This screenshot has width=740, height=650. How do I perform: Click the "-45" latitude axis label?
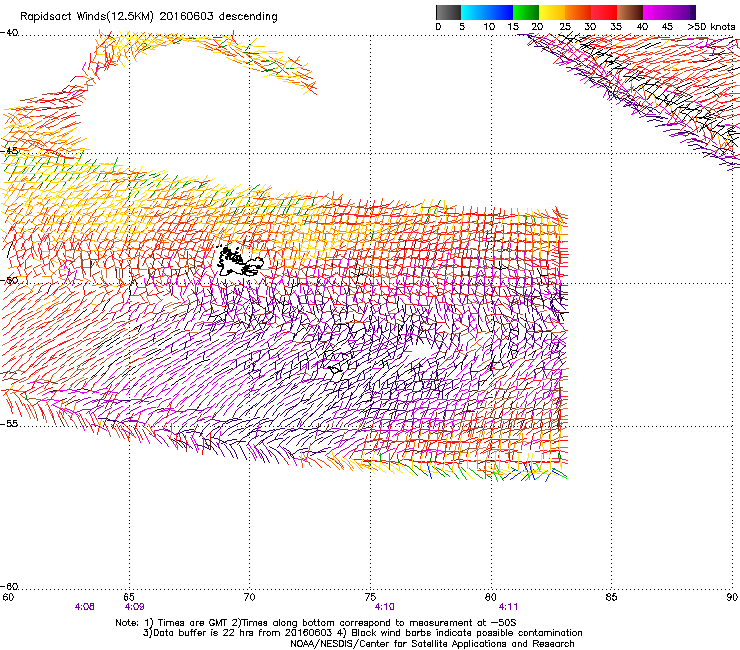[9, 151]
